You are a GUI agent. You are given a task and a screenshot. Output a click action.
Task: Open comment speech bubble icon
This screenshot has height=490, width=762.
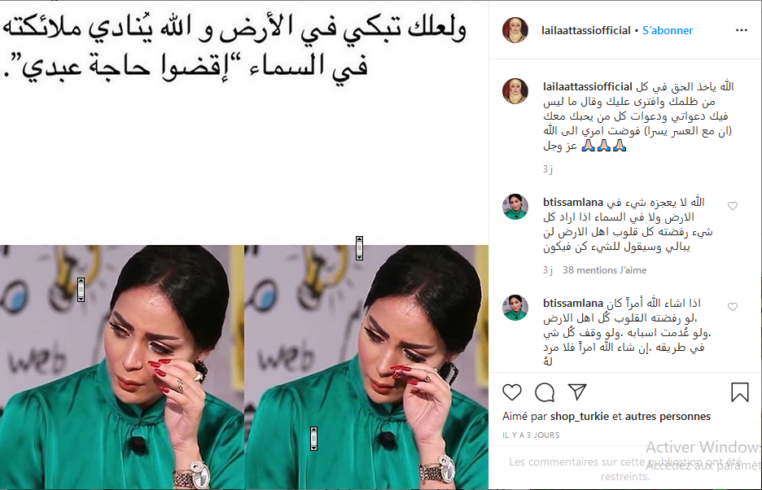click(545, 392)
